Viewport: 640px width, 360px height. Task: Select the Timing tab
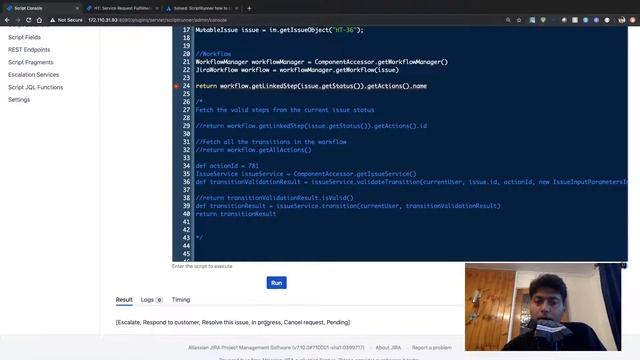point(181,300)
